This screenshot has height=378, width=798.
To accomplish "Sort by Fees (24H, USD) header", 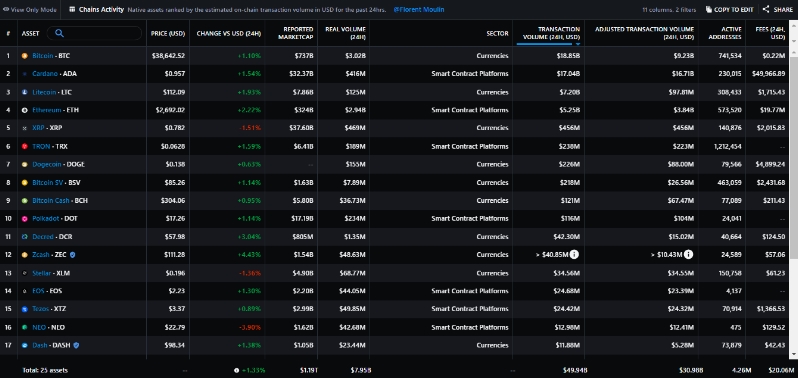I will 771,33.
